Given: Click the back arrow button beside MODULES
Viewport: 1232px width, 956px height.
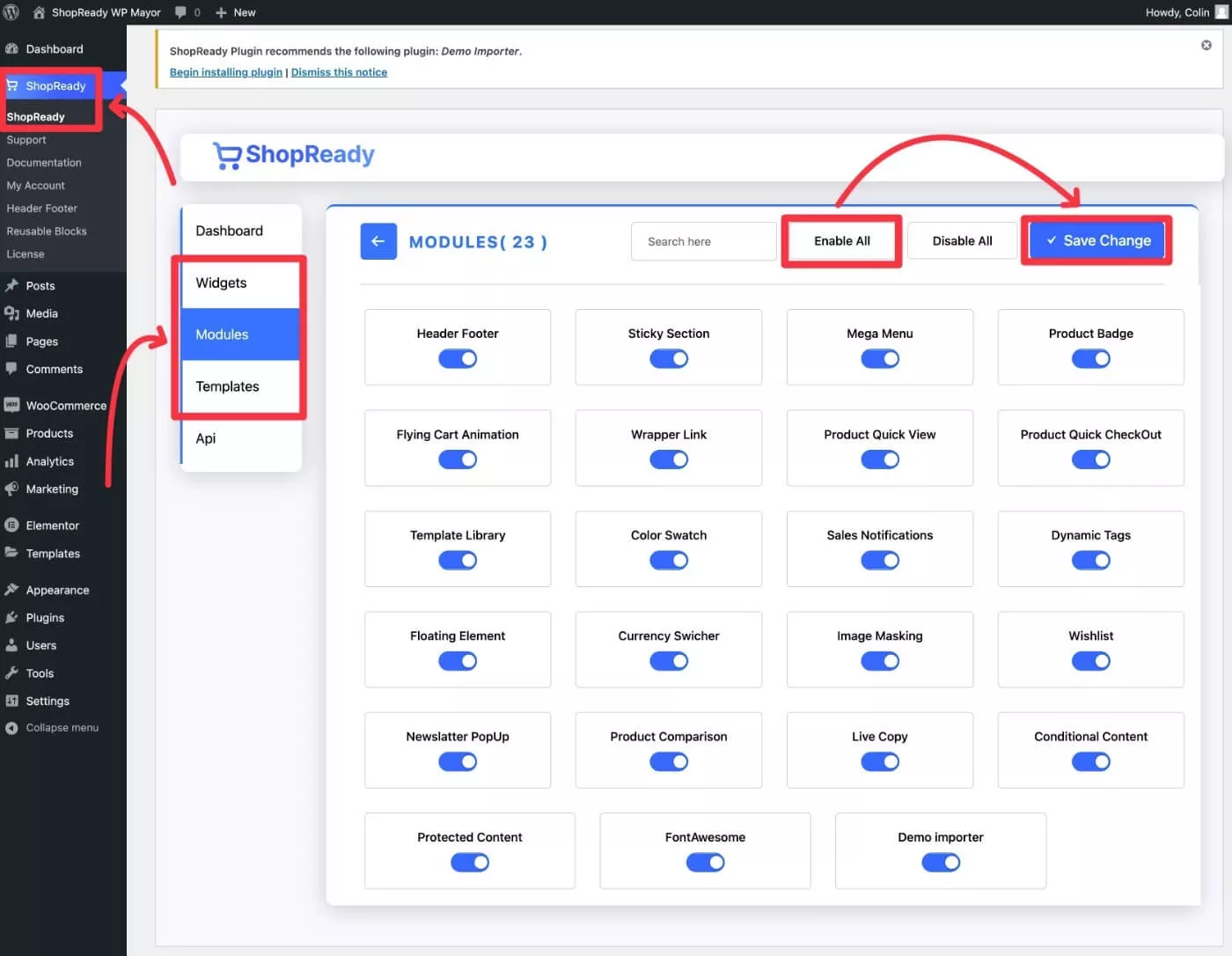Looking at the screenshot, I should click(378, 241).
